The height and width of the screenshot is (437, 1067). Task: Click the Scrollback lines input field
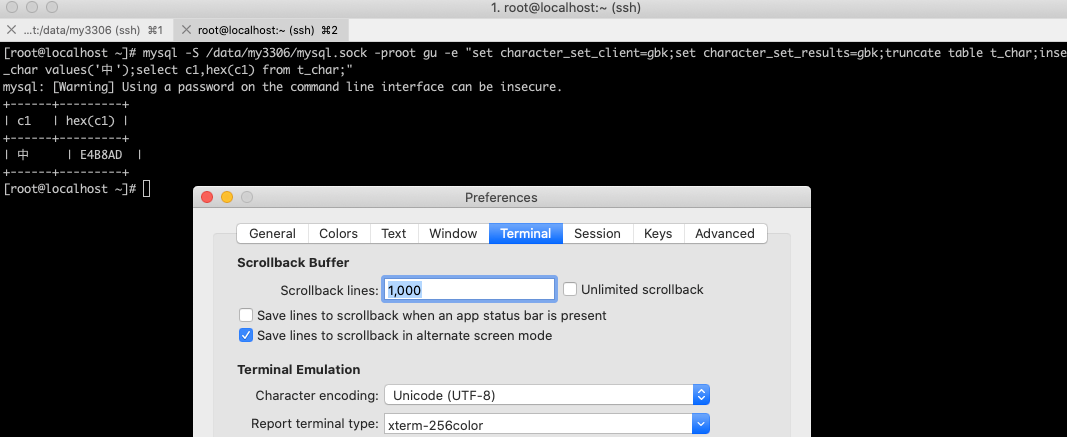[469, 290]
